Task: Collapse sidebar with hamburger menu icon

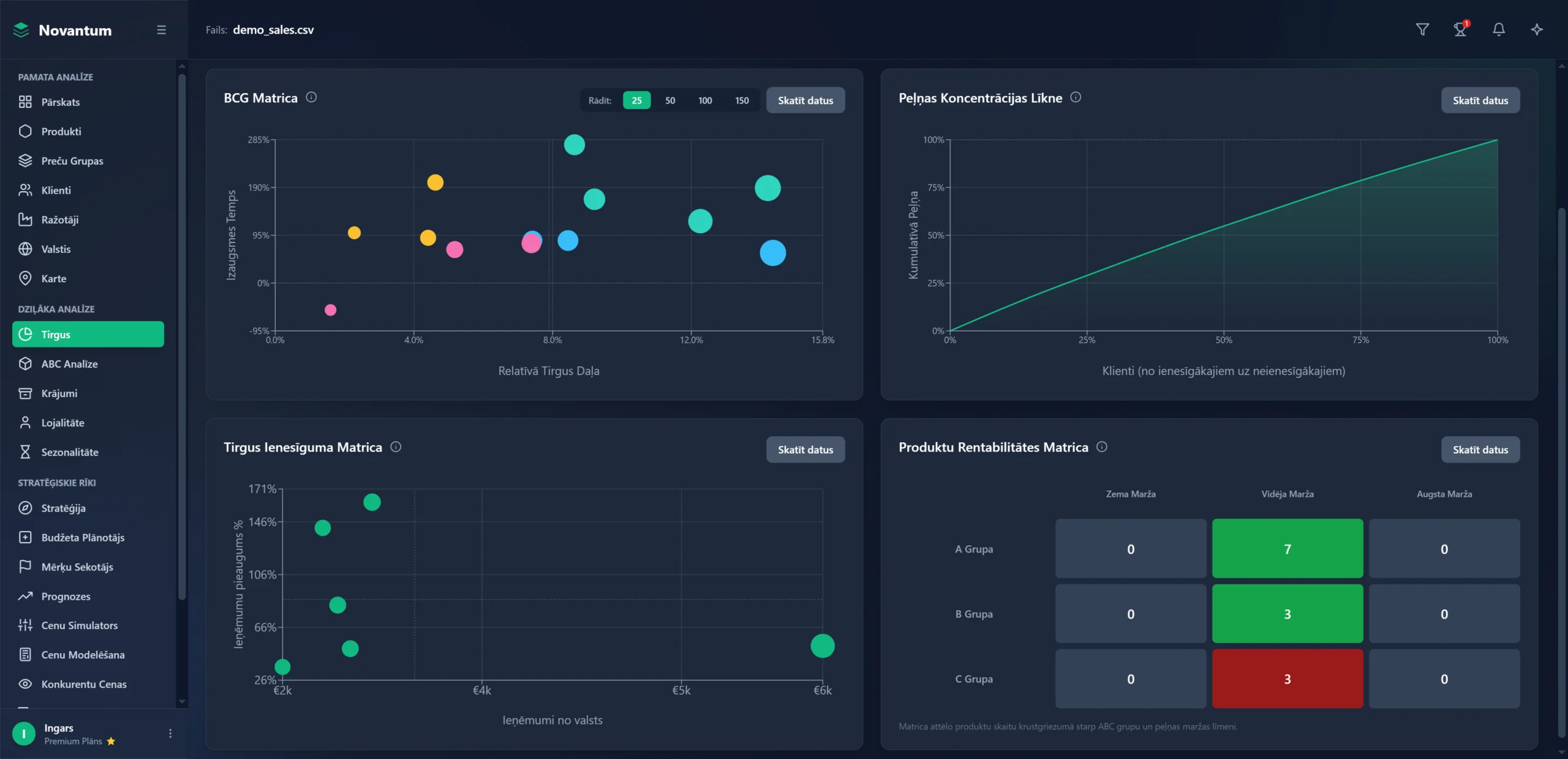Action: [x=161, y=30]
